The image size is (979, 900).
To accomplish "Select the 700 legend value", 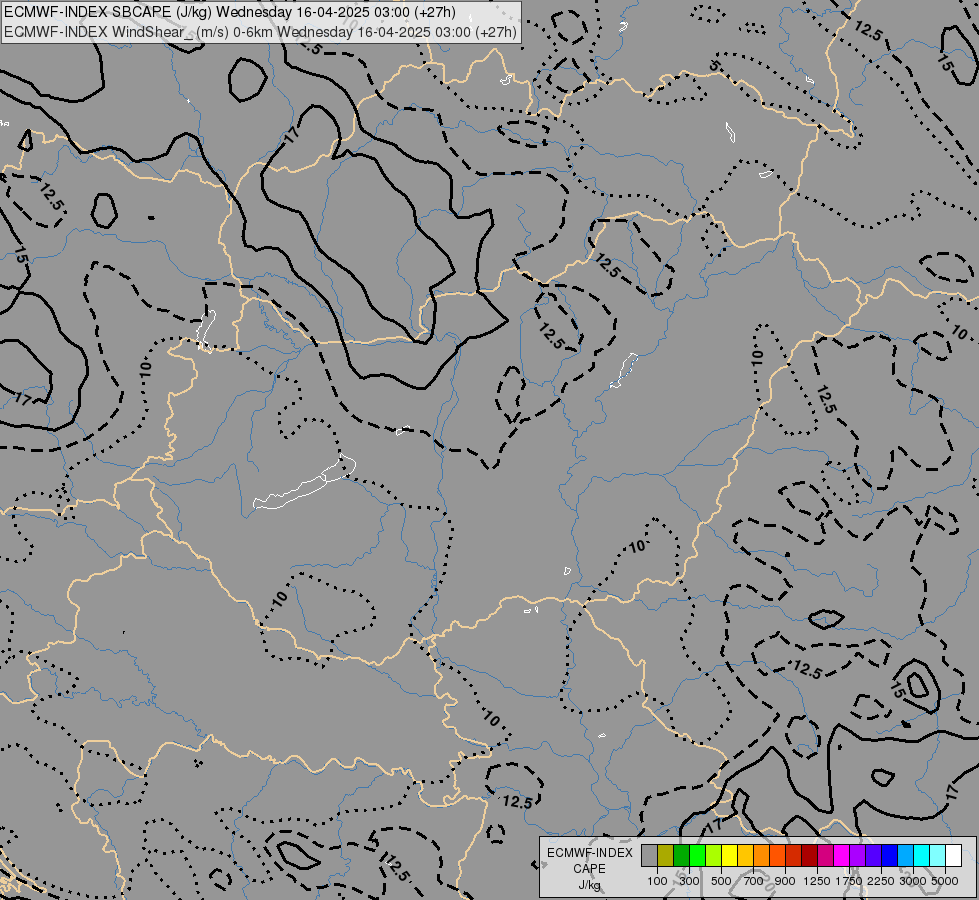I will 754,881.
